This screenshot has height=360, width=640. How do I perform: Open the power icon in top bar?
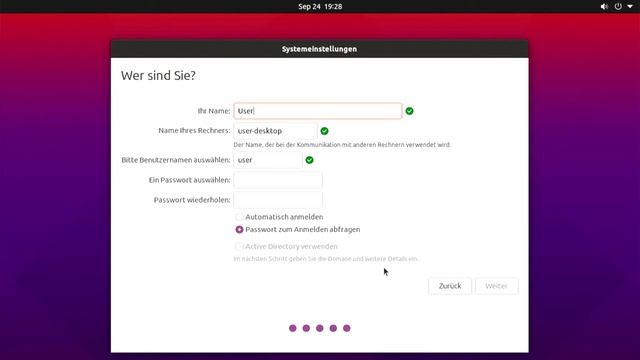coord(618,7)
